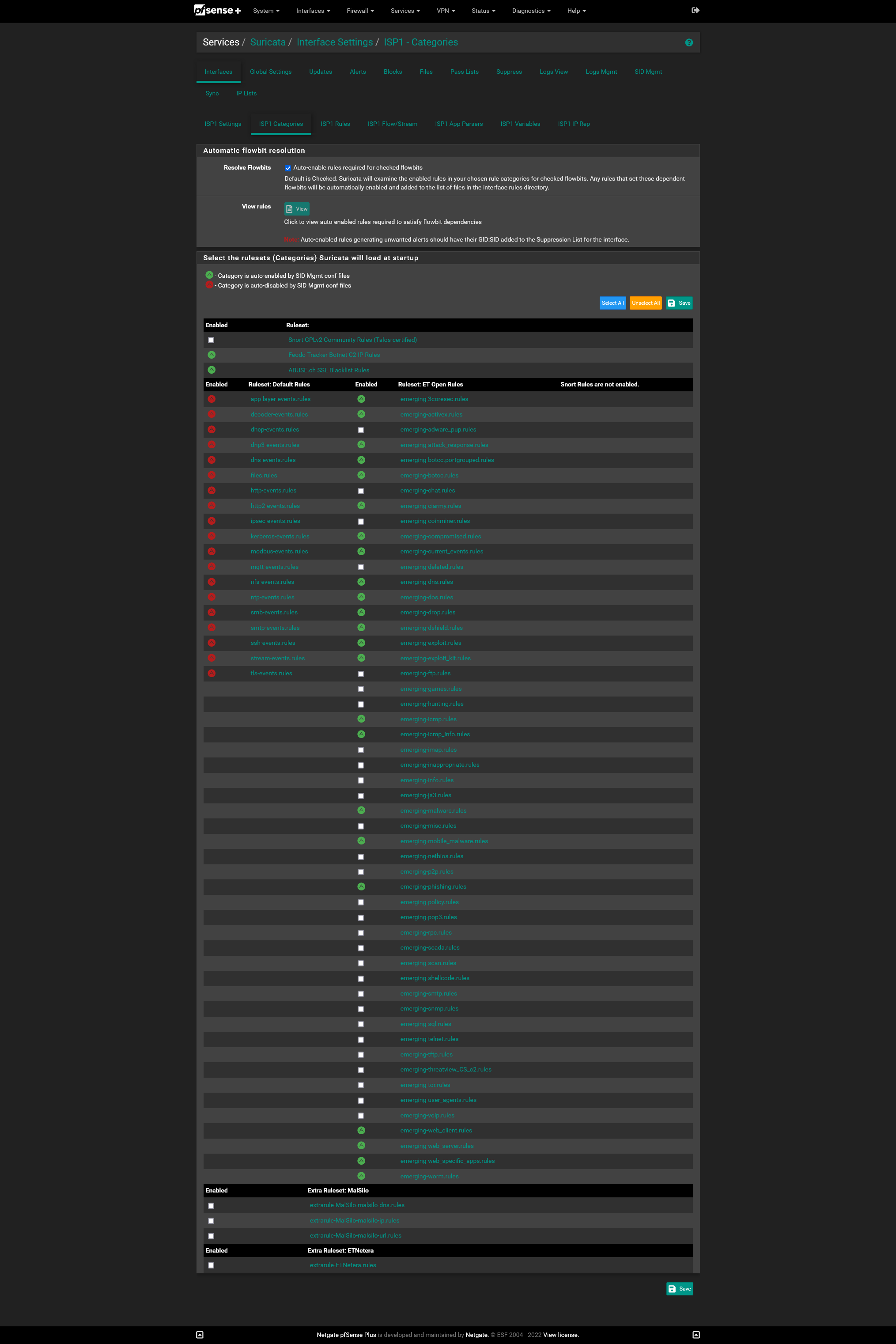Open the Help dropdown menu
The image size is (896, 1344).
point(577,11)
